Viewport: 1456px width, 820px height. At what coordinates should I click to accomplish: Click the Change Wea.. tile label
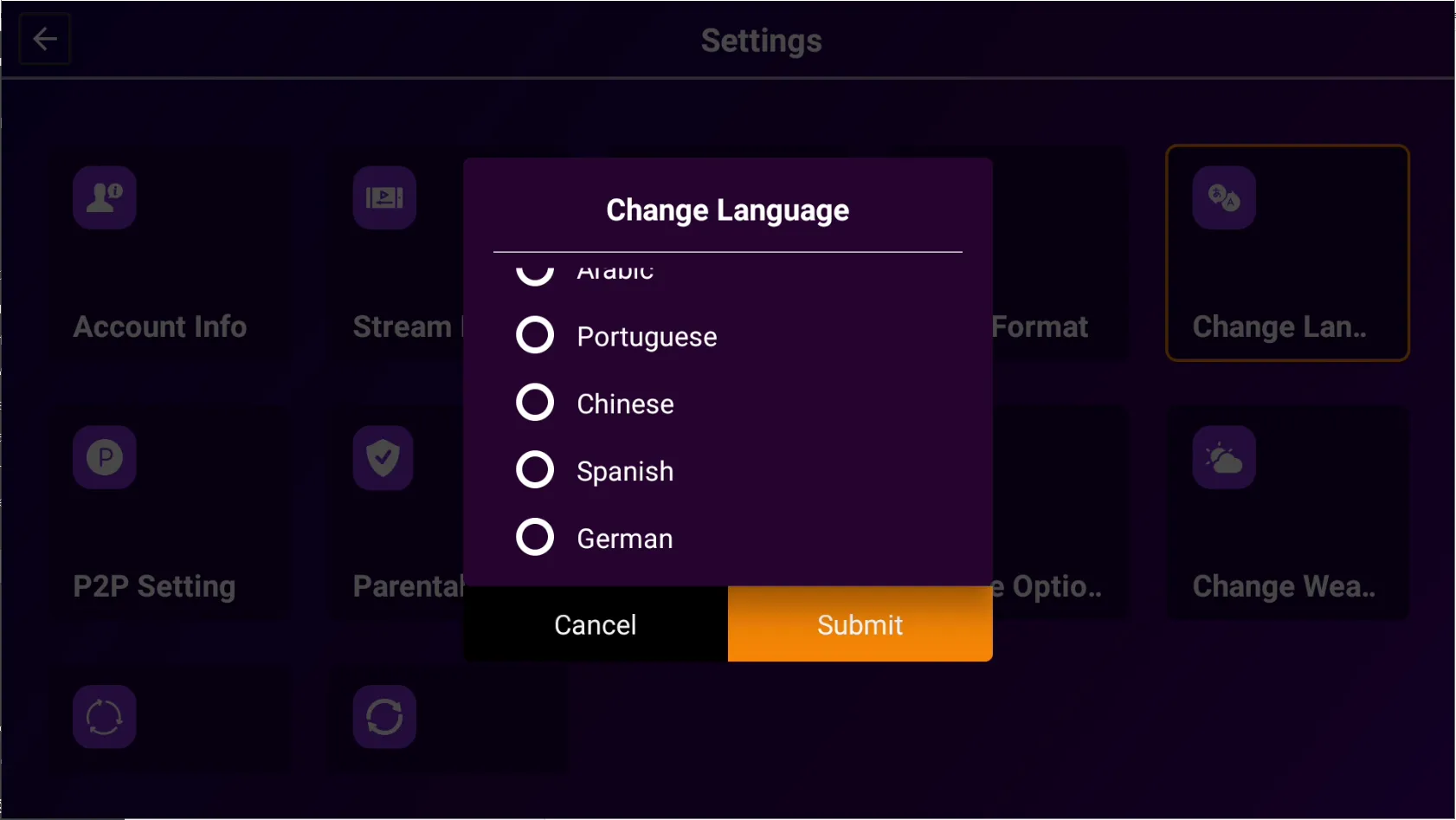[x=1284, y=586]
